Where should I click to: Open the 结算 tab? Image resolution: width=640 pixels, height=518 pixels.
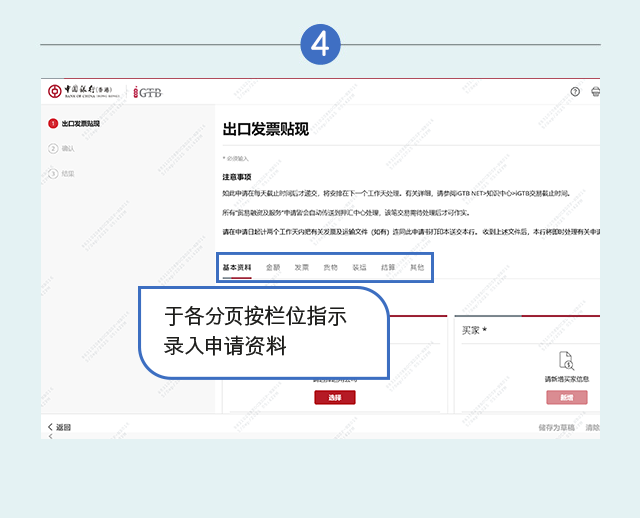coord(388,268)
